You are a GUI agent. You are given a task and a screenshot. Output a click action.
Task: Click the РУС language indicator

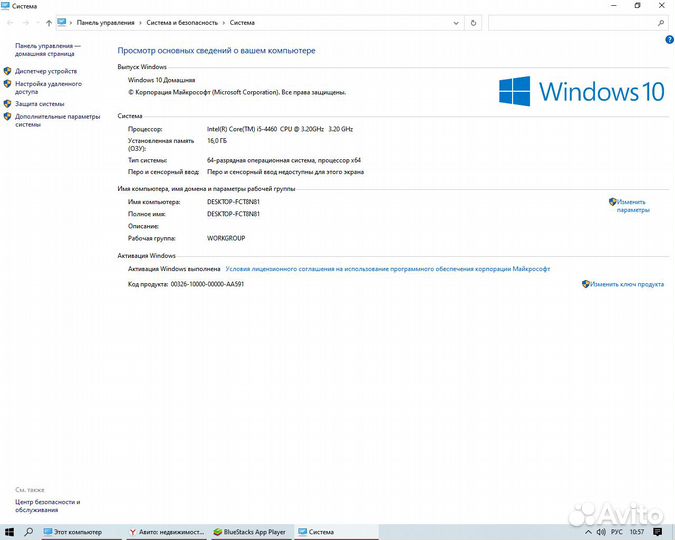click(616, 532)
